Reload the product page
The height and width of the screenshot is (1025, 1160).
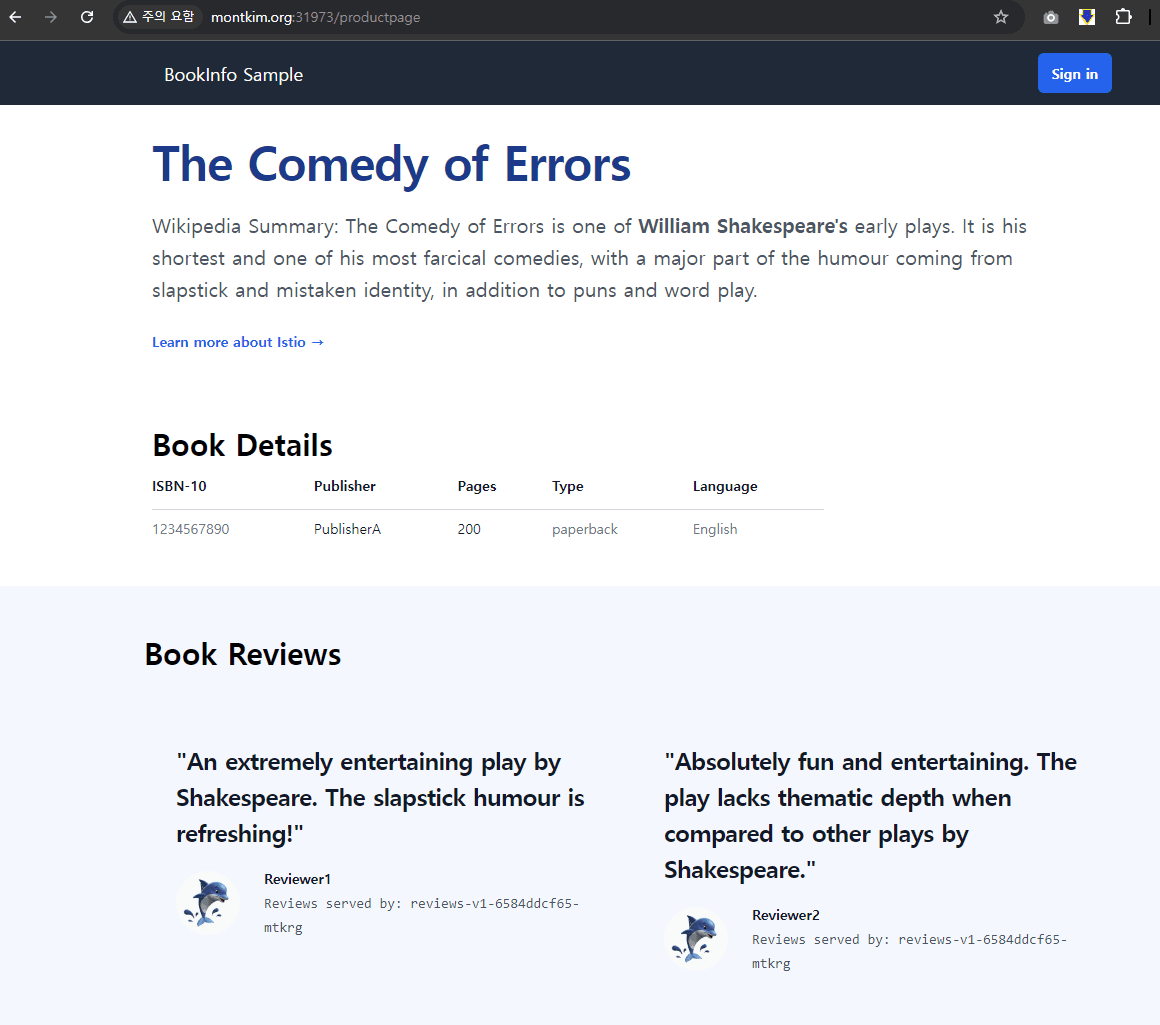[87, 17]
